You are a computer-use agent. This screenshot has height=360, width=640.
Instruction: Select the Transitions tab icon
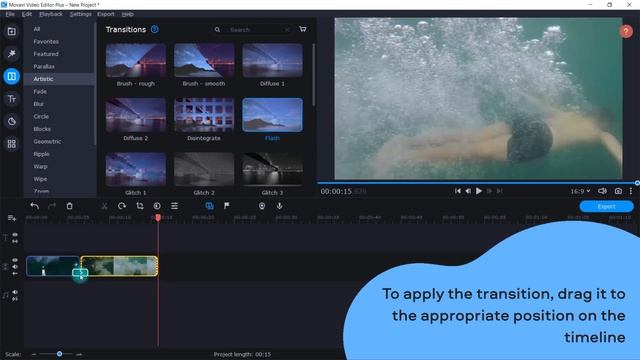(12, 76)
